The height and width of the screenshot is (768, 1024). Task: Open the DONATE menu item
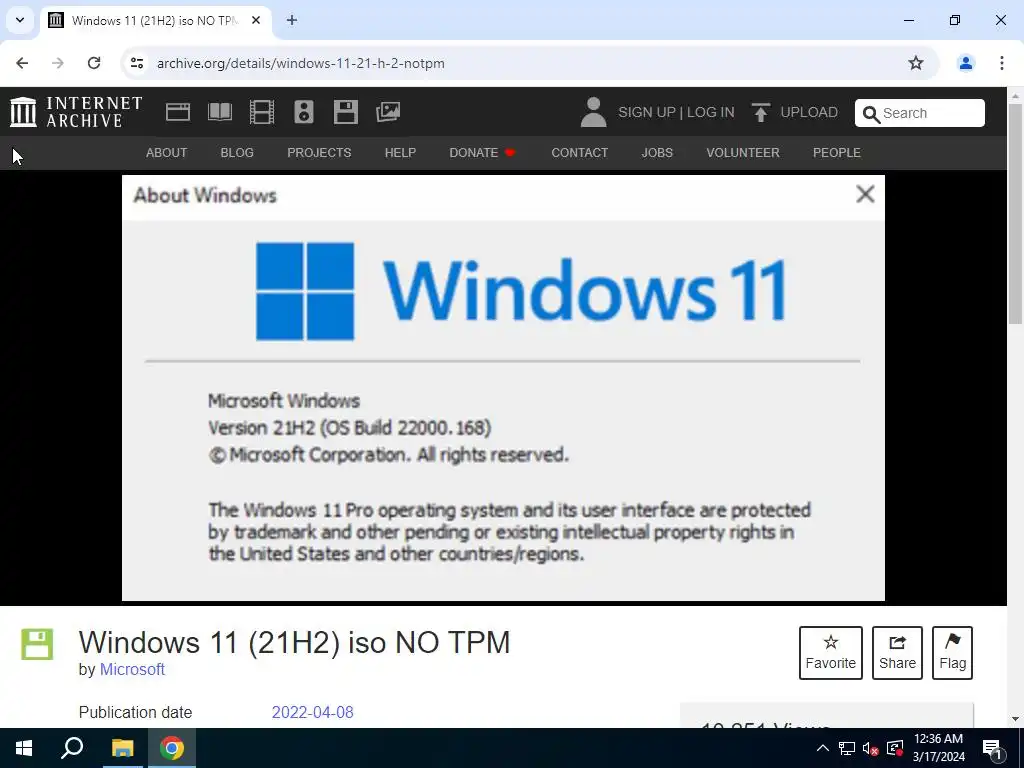click(483, 153)
